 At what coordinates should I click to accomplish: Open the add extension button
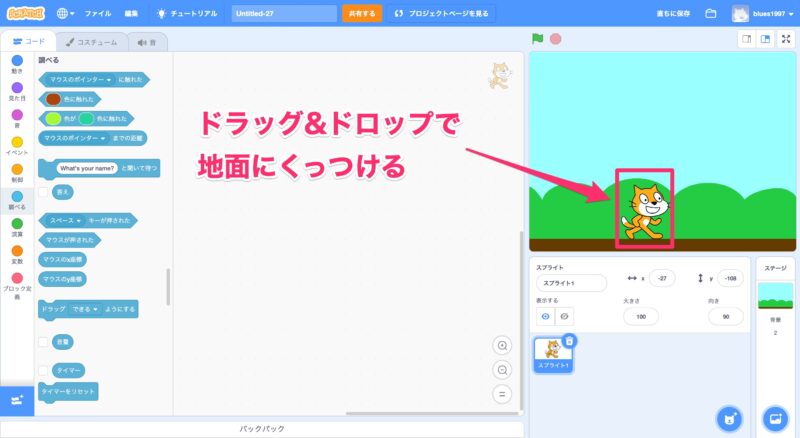(17, 400)
